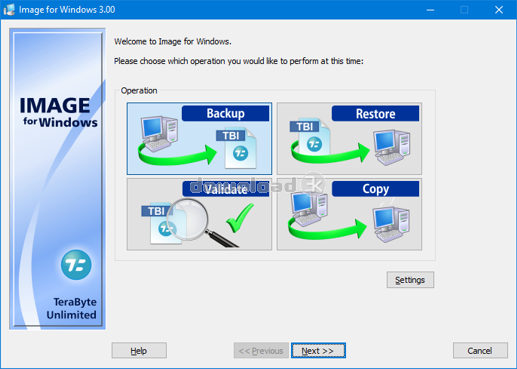
Task: Click the green arrow in Backup tile
Action: 177,154
